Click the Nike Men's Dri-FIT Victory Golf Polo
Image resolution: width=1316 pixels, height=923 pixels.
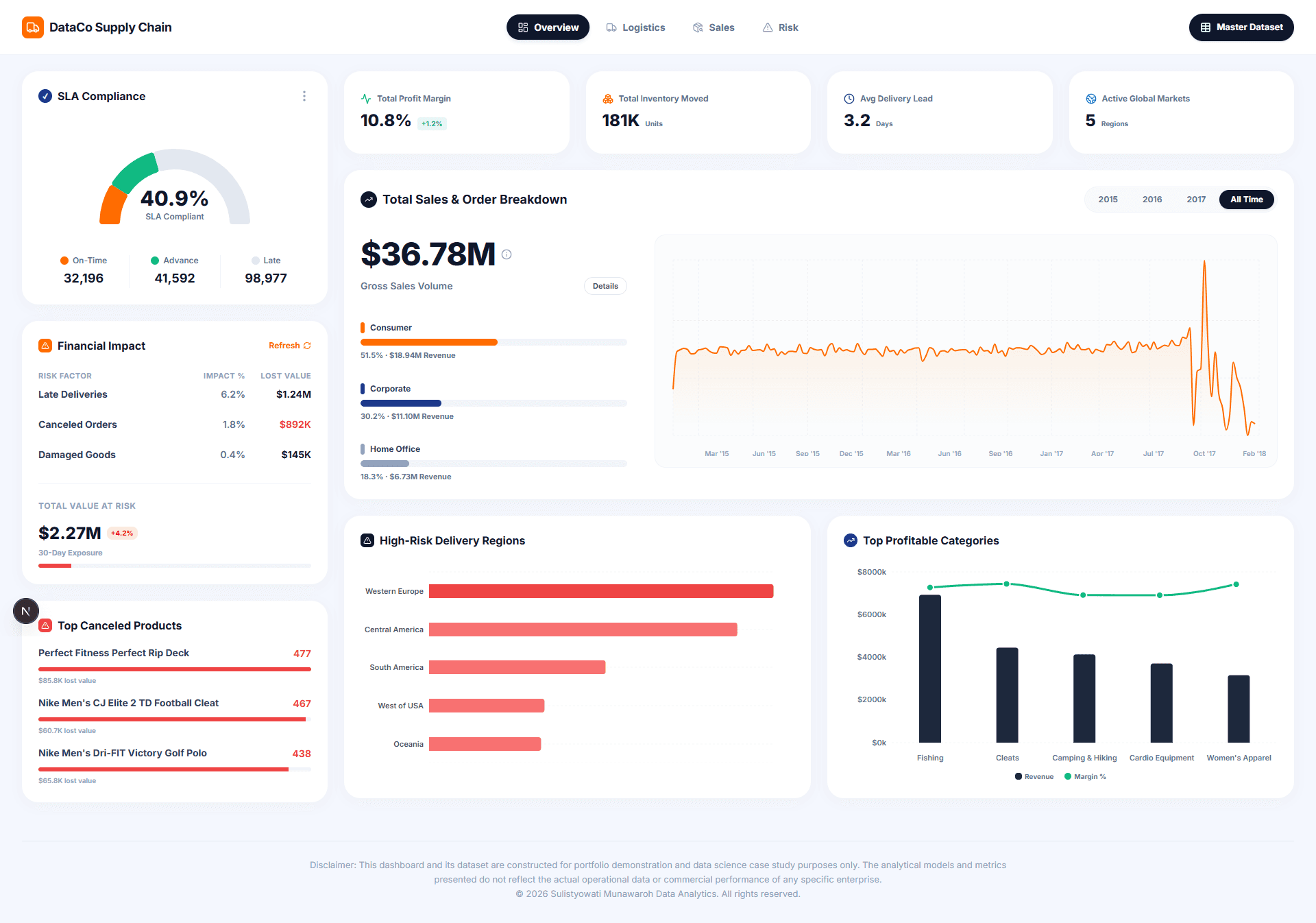point(123,753)
